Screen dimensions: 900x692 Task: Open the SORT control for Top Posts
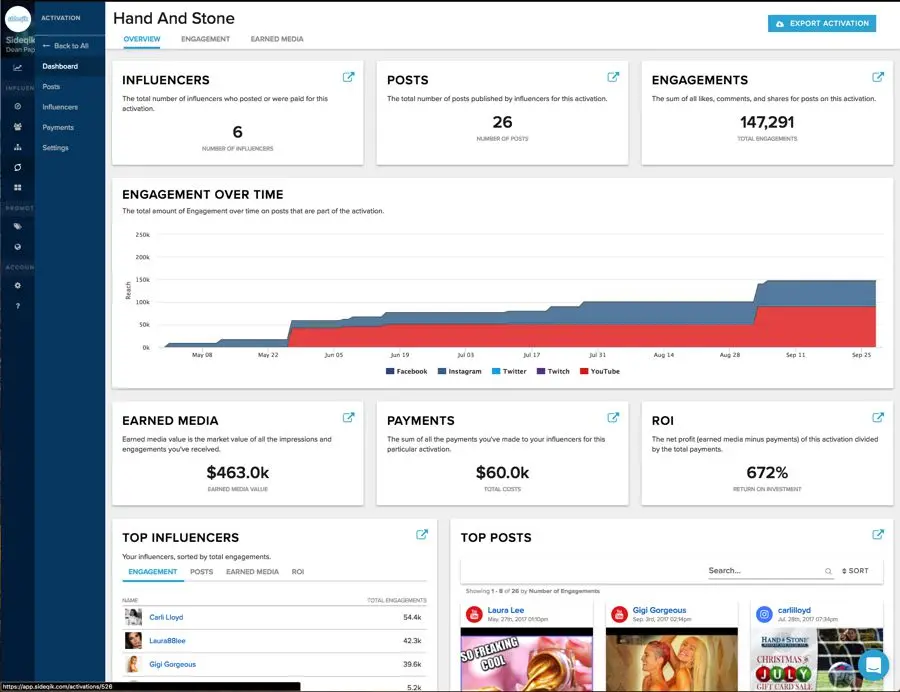coord(855,570)
